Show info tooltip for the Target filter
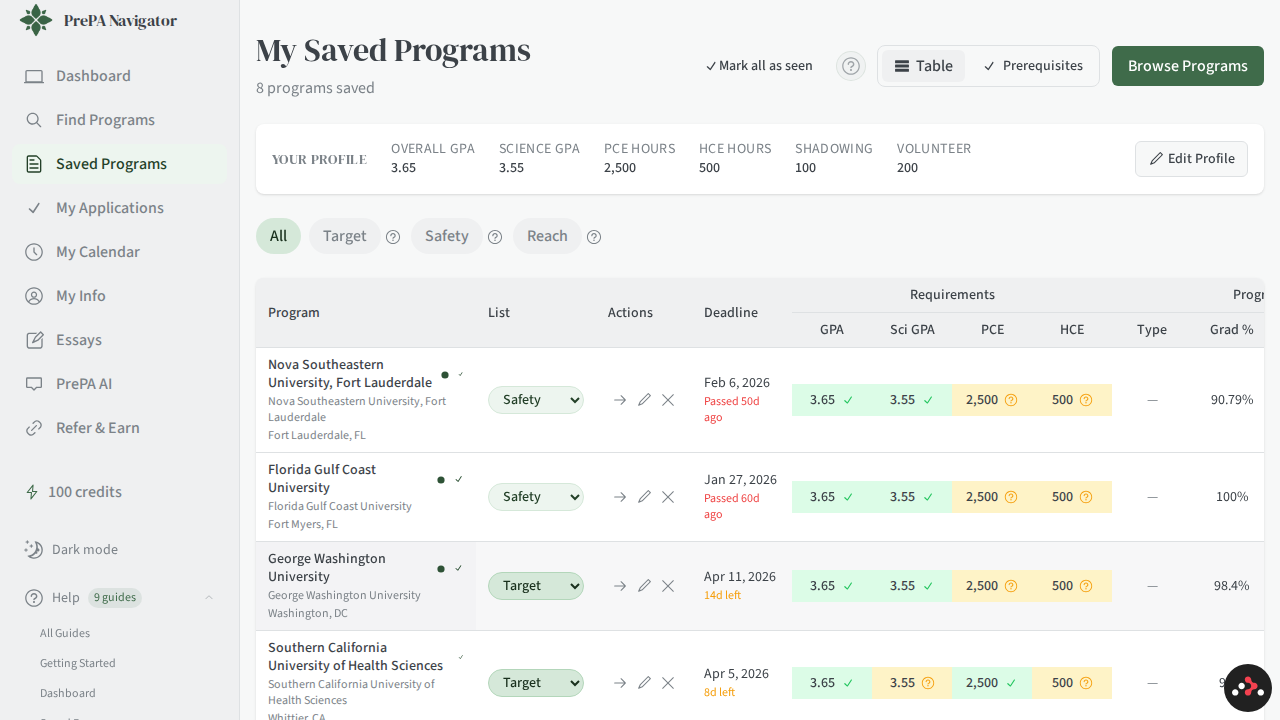The height and width of the screenshot is (720, 1280). [x=393, y=237]
